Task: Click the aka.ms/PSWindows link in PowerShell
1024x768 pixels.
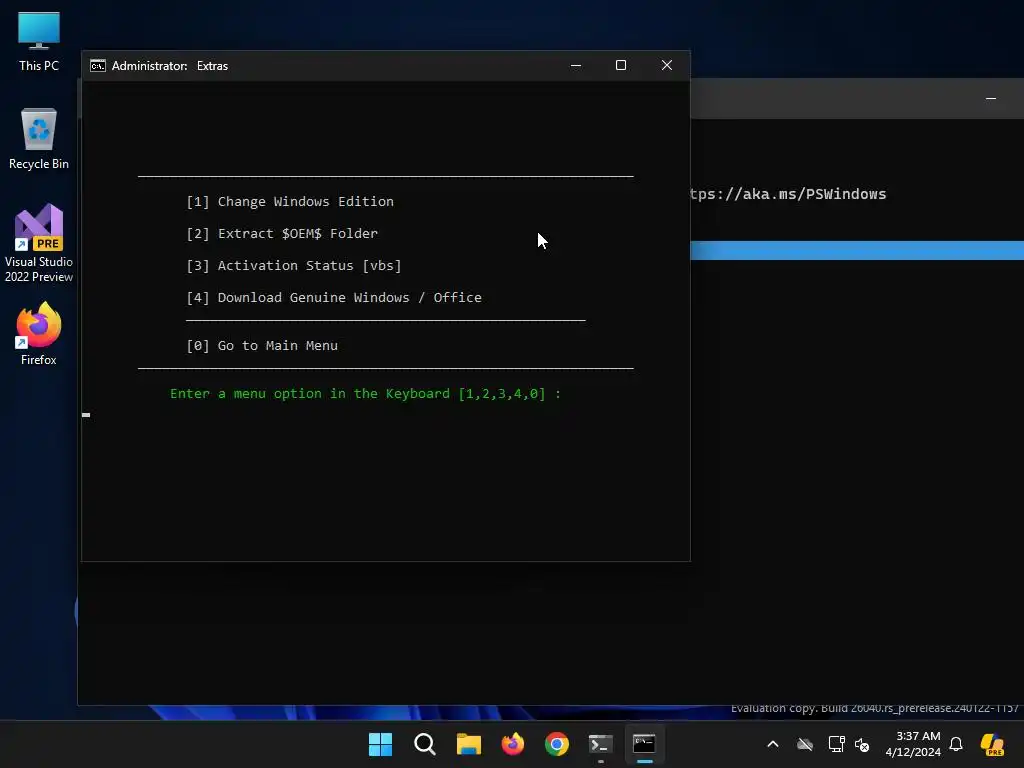Action: click(788, 194)
